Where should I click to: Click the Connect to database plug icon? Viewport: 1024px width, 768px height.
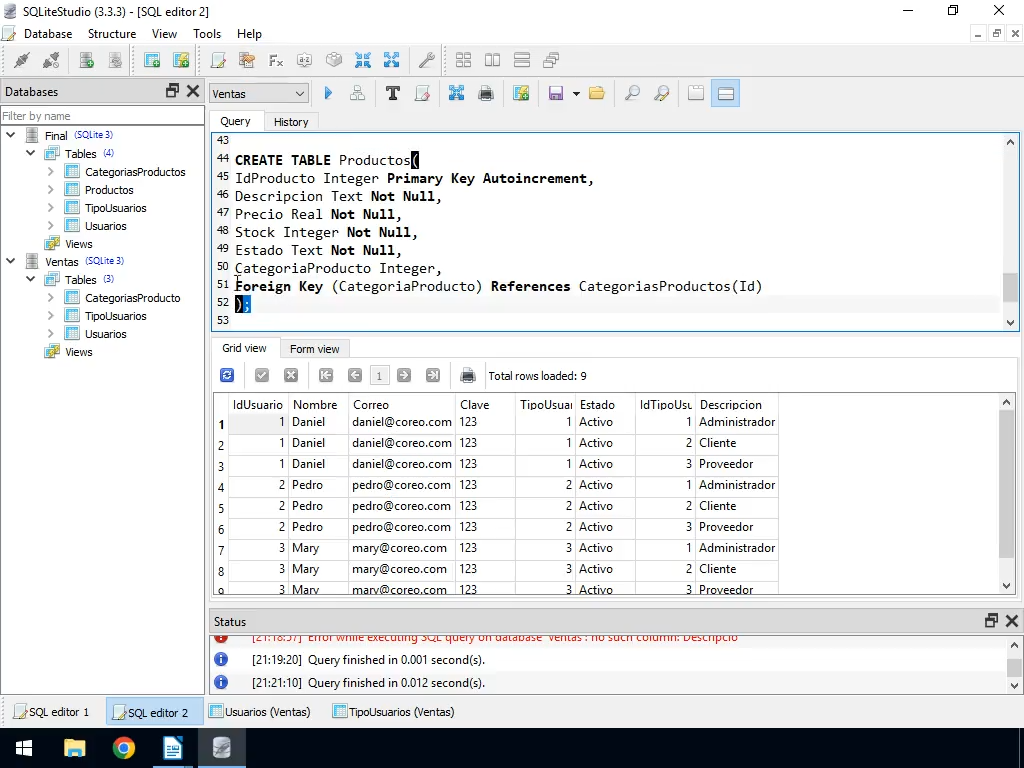point(21,60)
